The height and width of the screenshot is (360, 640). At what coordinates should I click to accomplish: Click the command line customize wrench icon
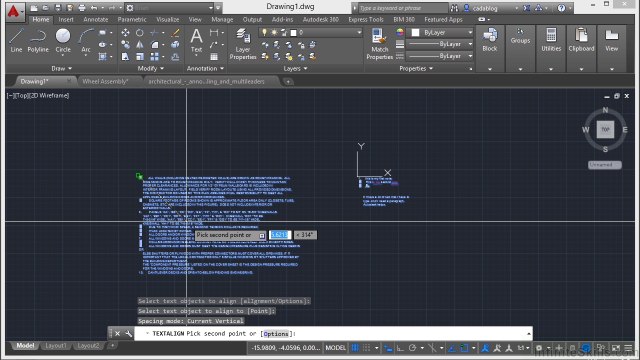[128, 333]
